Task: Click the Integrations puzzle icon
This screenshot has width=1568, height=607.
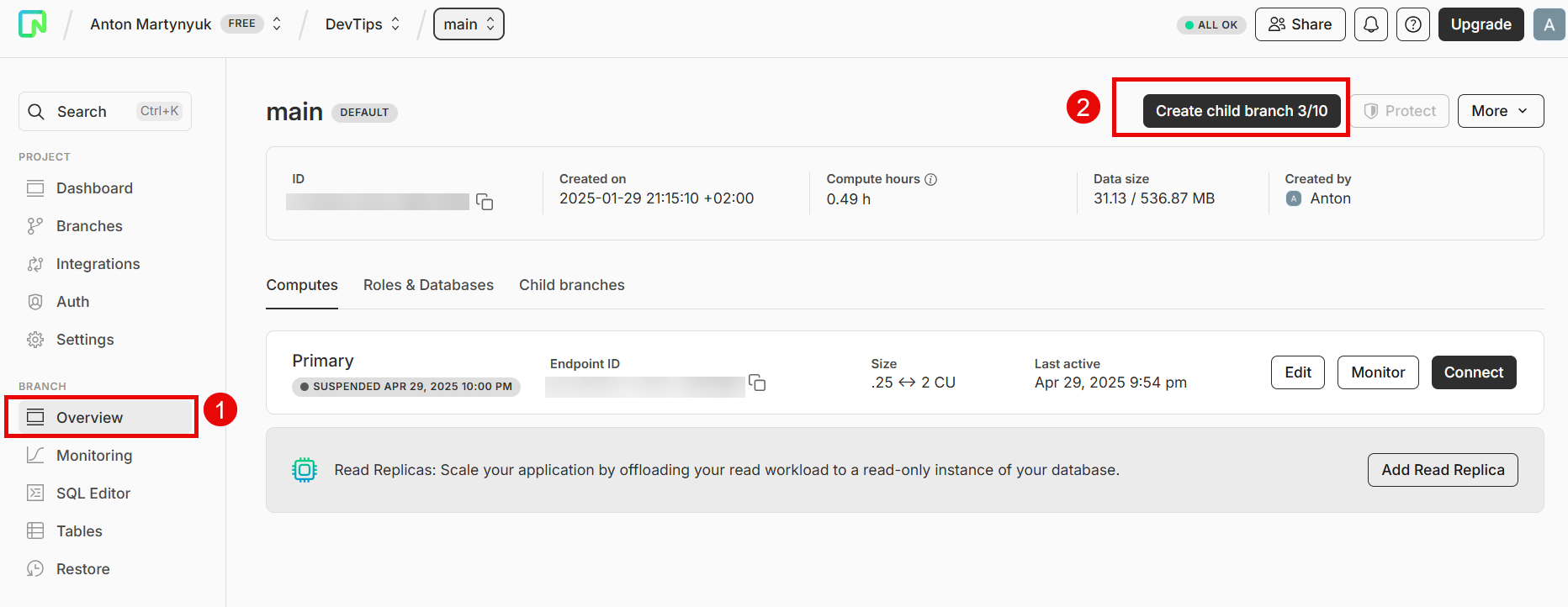Action: tap(35, 264)
